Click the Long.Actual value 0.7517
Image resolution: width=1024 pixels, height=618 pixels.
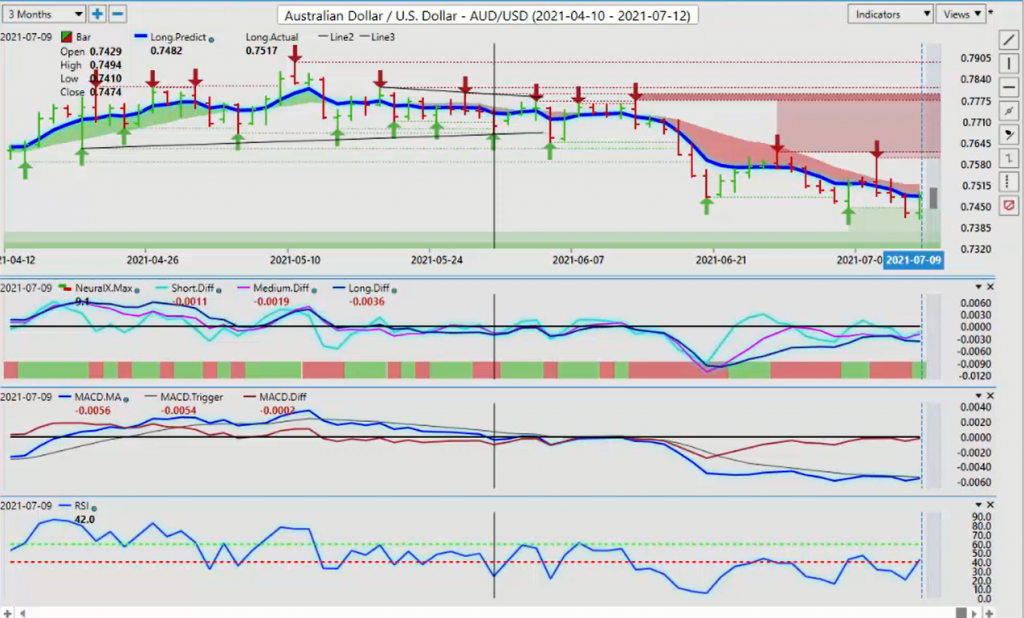pyautogui.click(x=261, y=51)
